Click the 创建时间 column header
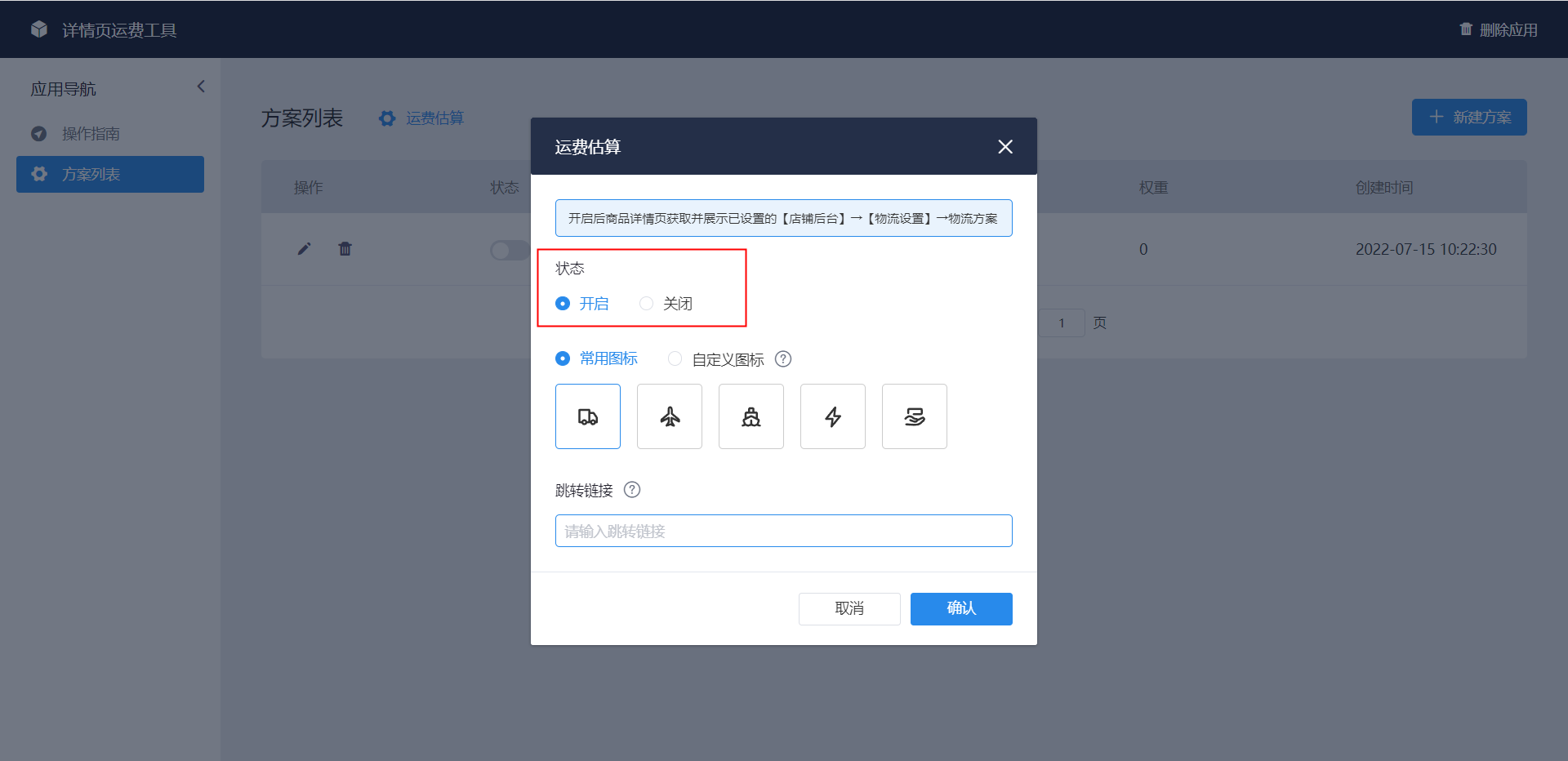The image size is (1568, 761). pyautogui.click(x=1384, y=188)
